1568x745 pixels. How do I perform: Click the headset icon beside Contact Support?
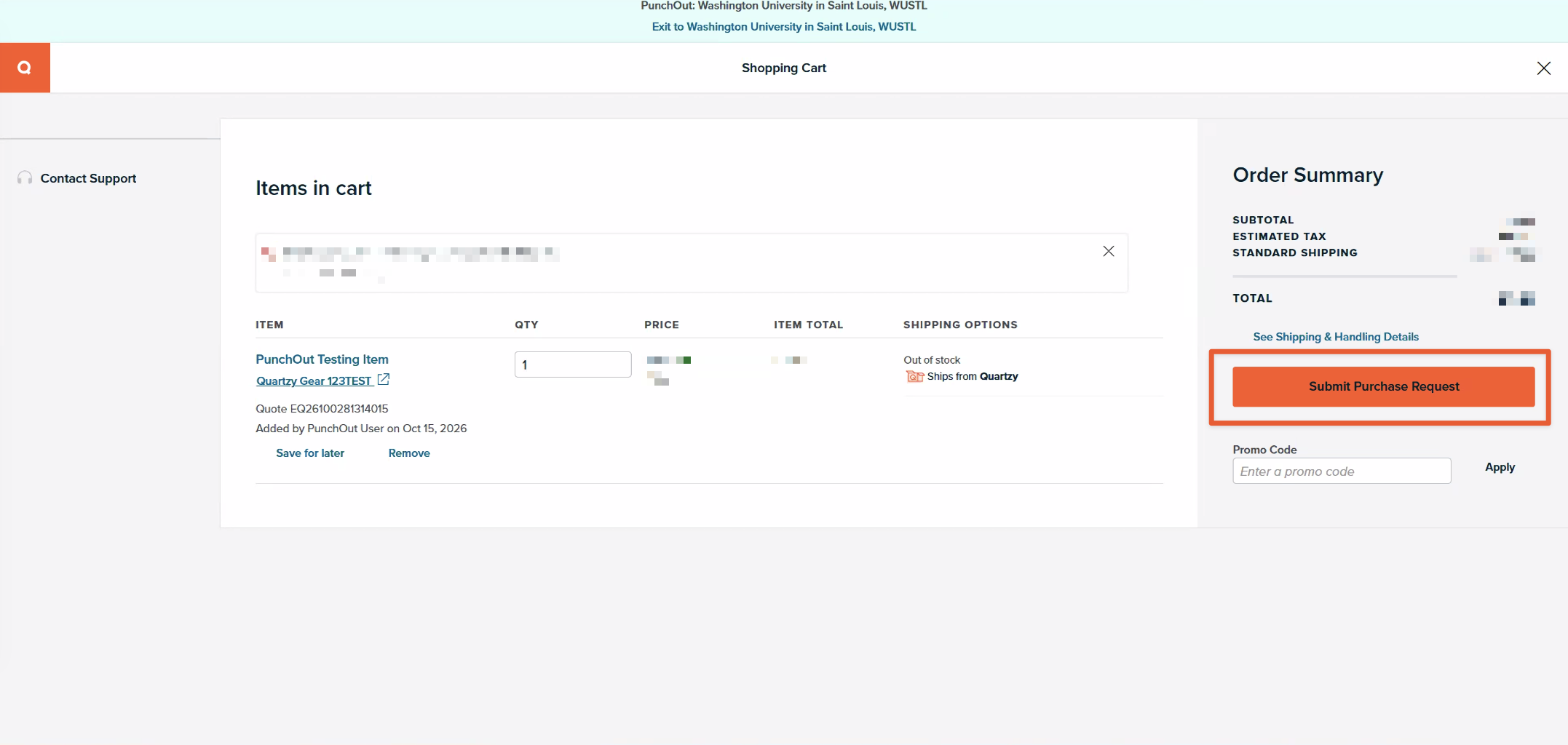(25, 178)
